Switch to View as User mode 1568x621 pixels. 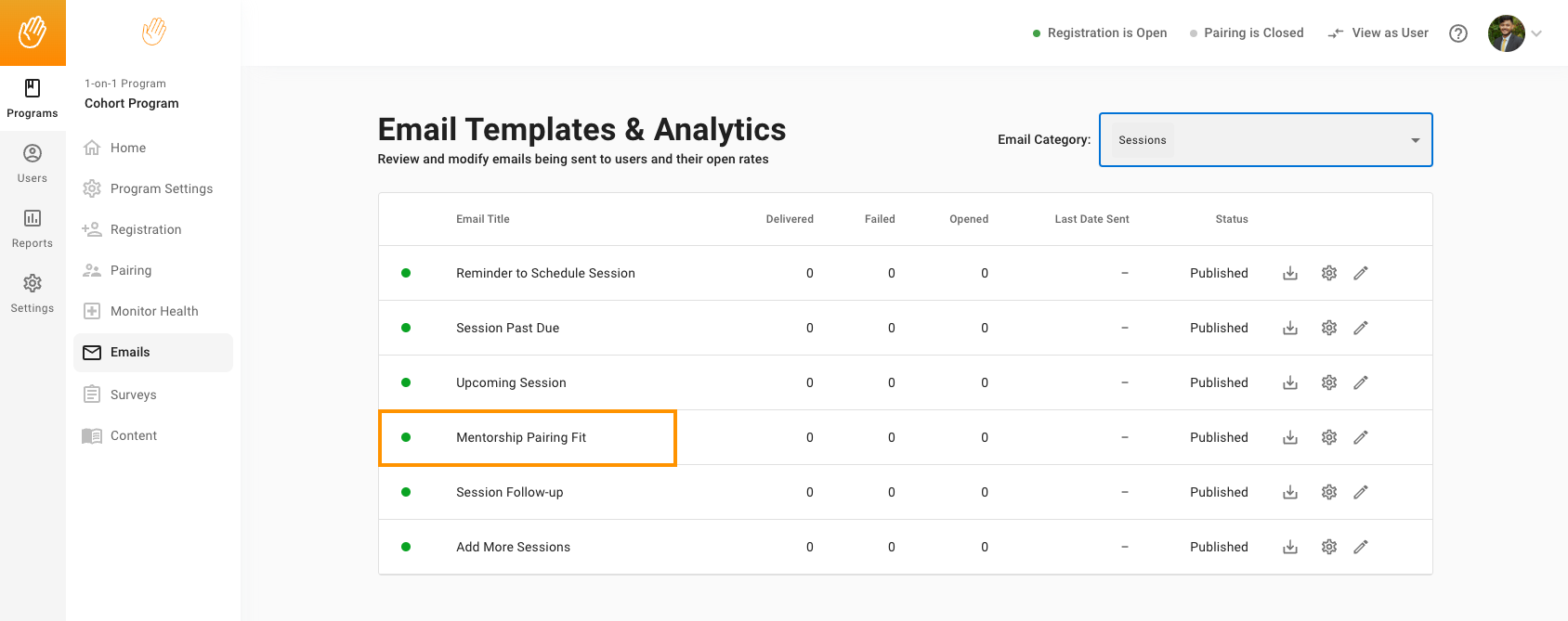click(x=1379, y=33)
